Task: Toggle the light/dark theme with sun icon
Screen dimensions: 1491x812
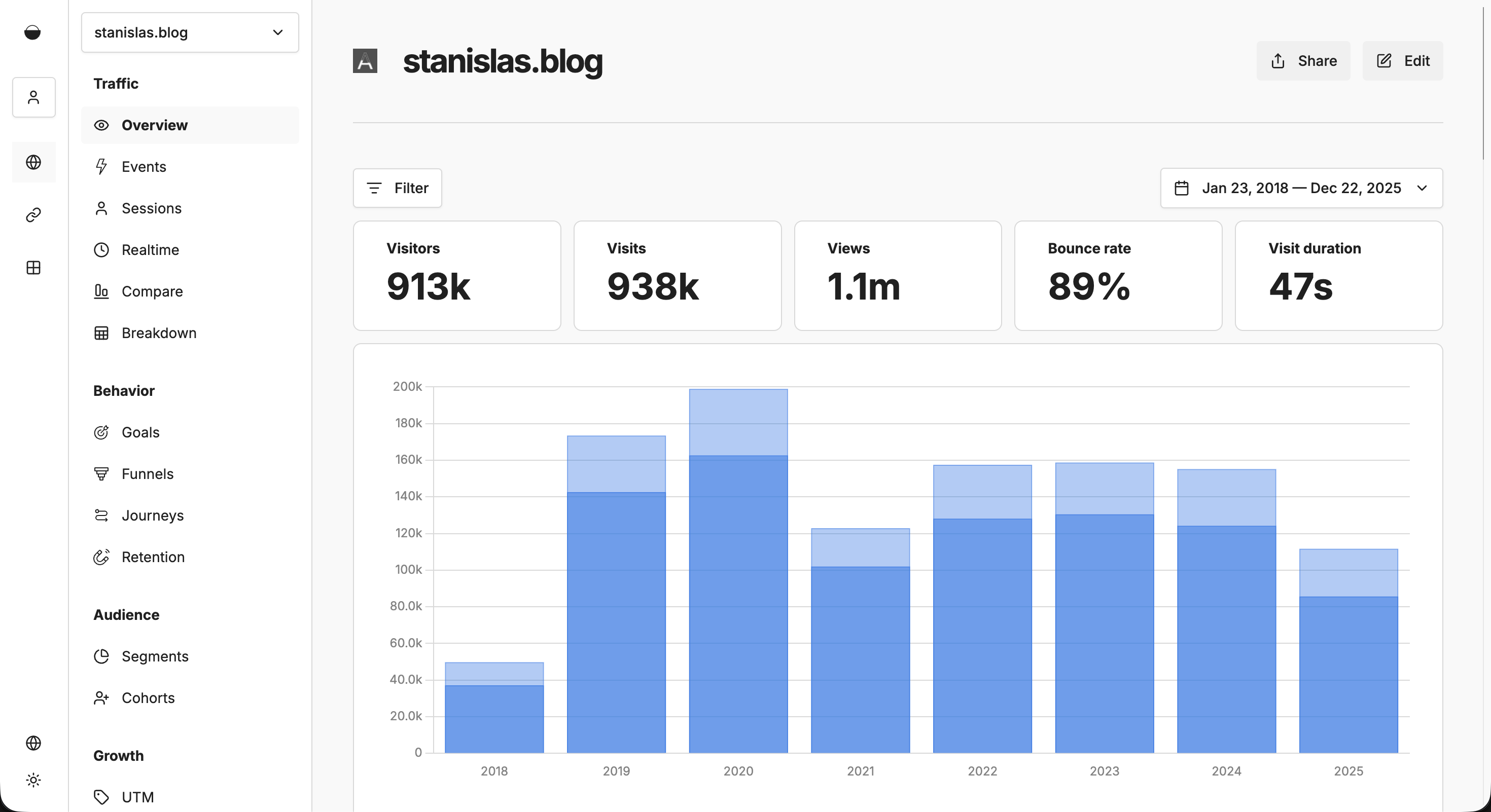Action: (33, 779)
